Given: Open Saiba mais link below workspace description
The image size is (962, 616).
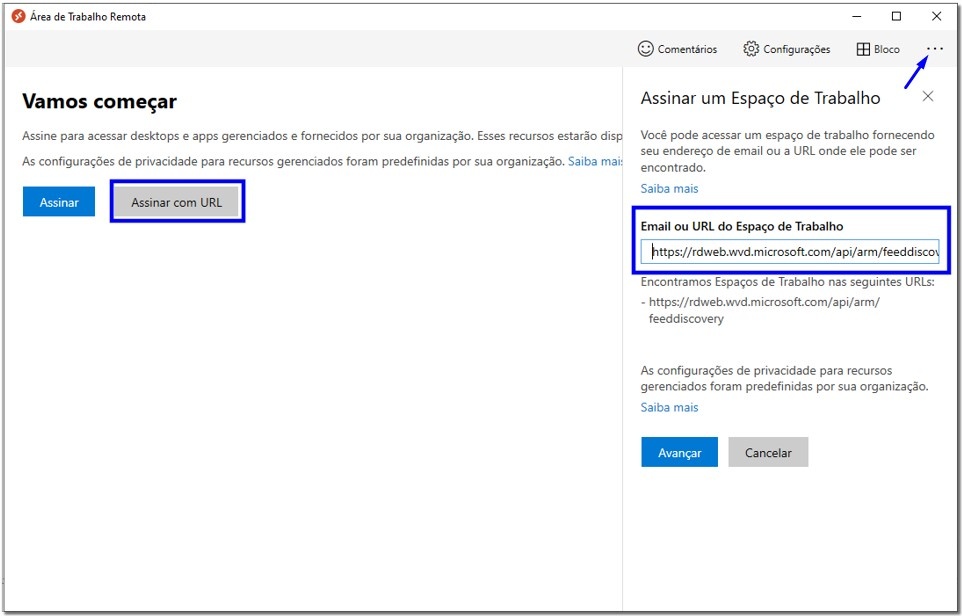Looking at the screenshot, I should (x=669, y=189).
